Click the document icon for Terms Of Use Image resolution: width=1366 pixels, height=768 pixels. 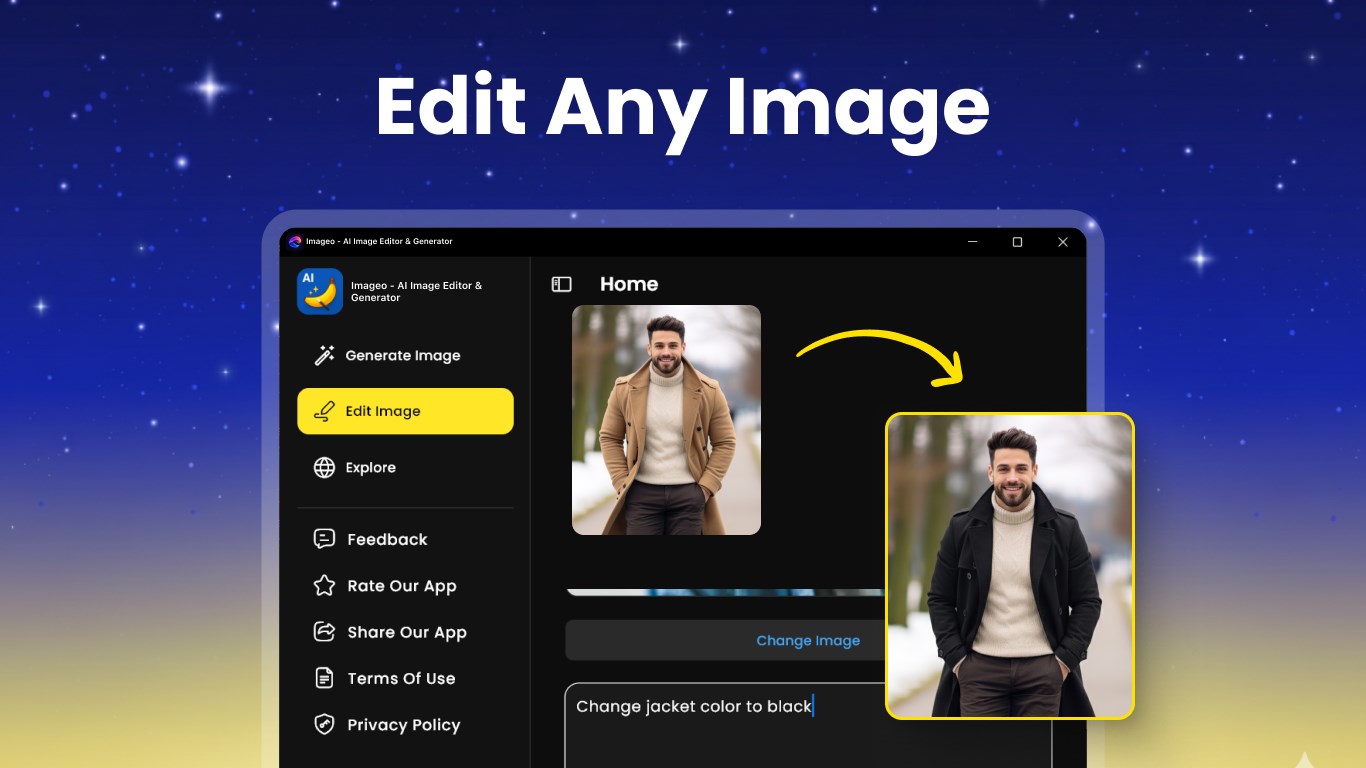[x=324, y=678]
